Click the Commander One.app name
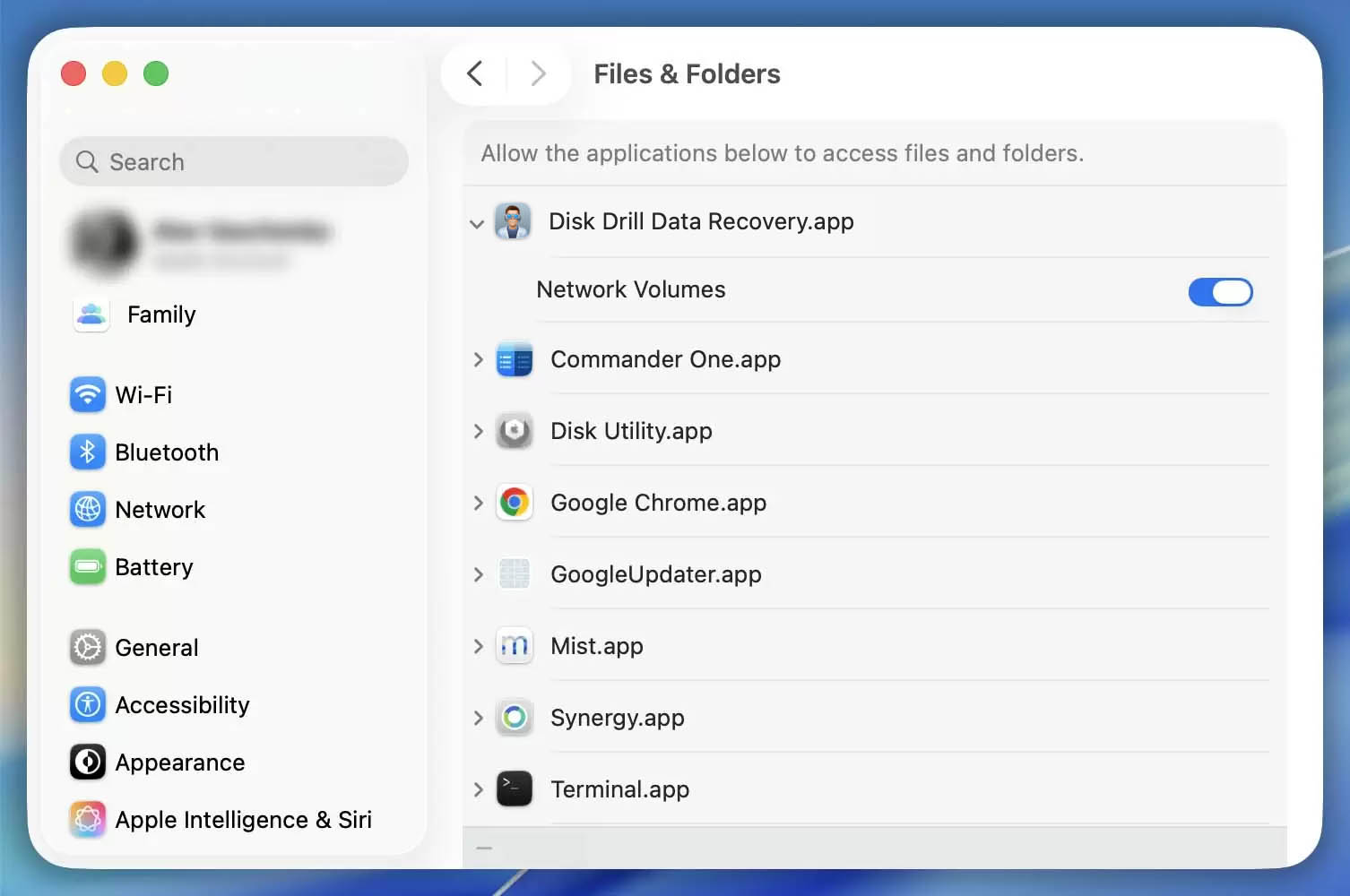The image size is (1350, 896). [666, 359]
